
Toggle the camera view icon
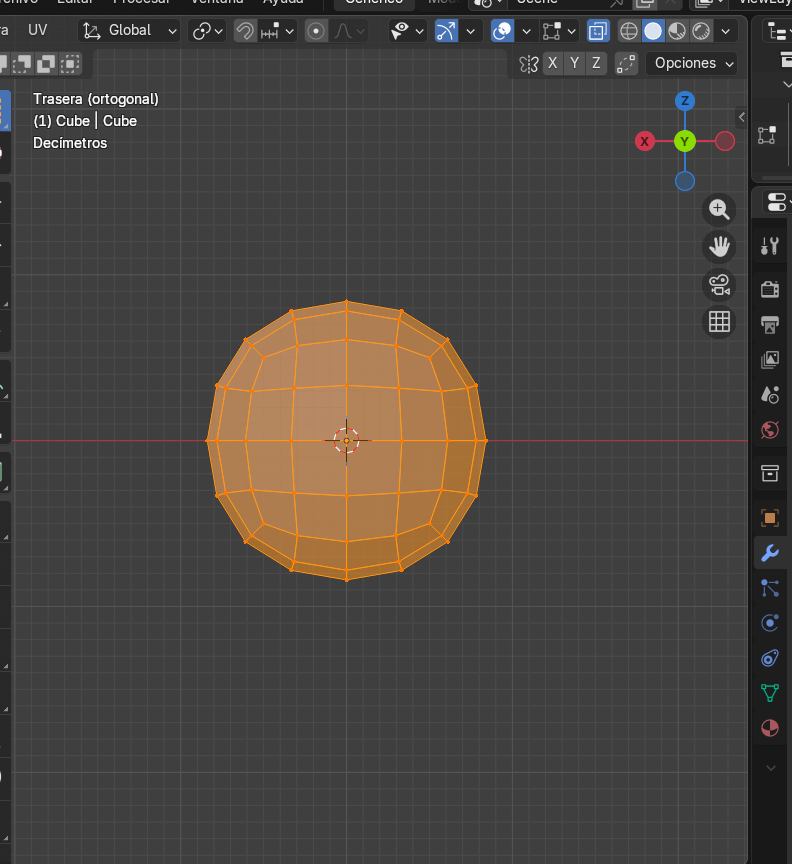pos(718,284)
